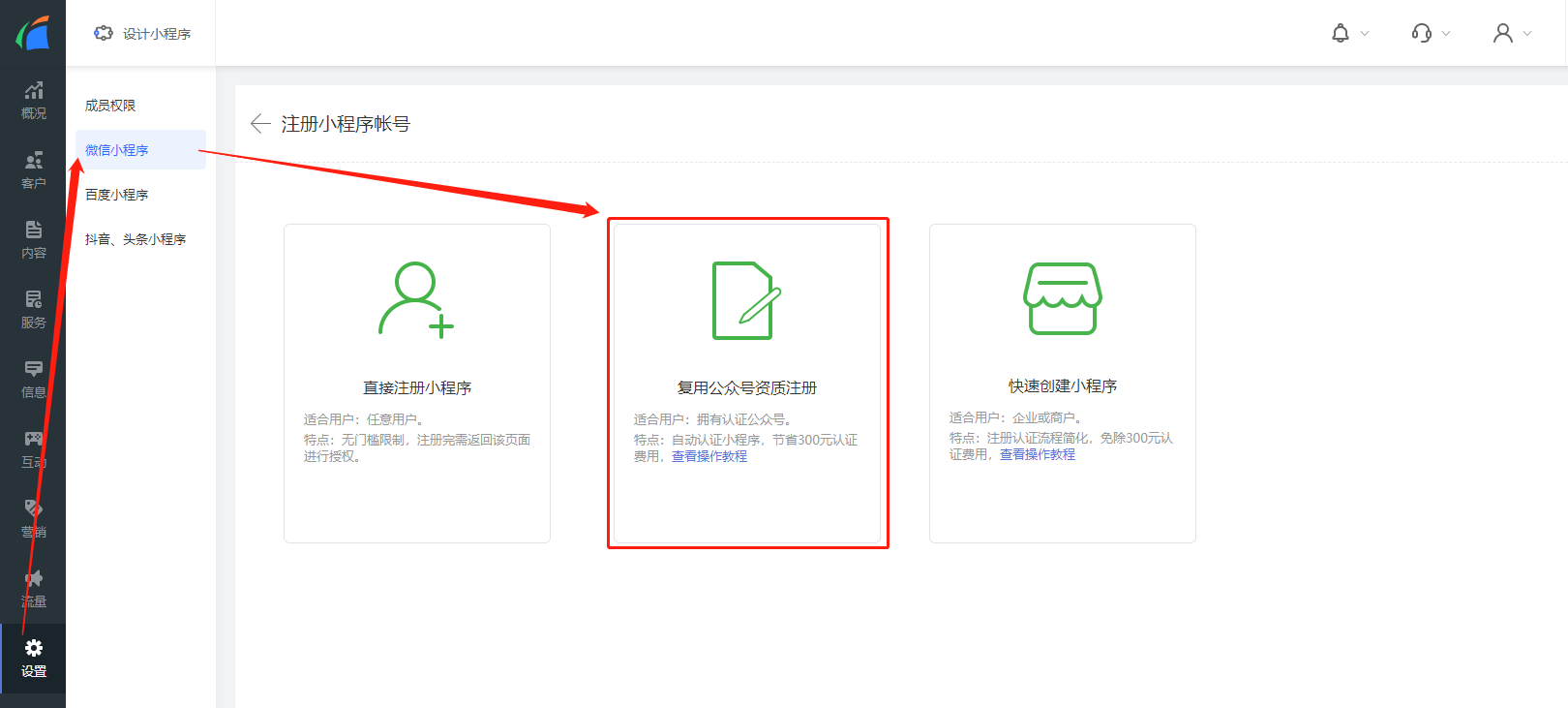
Task: Click the 设置 settings gear icon
Action: point(33,649)
